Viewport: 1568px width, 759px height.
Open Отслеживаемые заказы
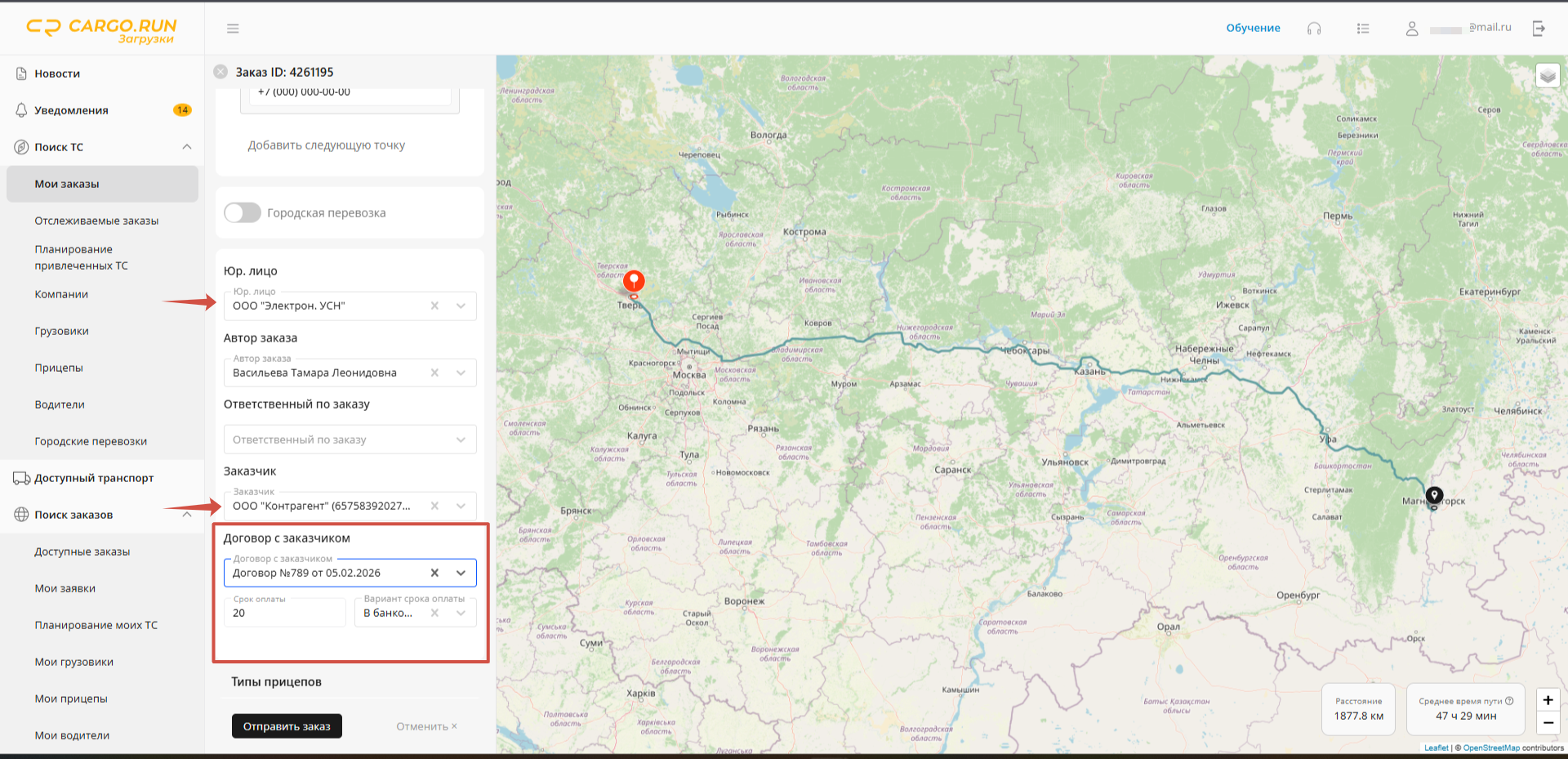tap(96, 221)
